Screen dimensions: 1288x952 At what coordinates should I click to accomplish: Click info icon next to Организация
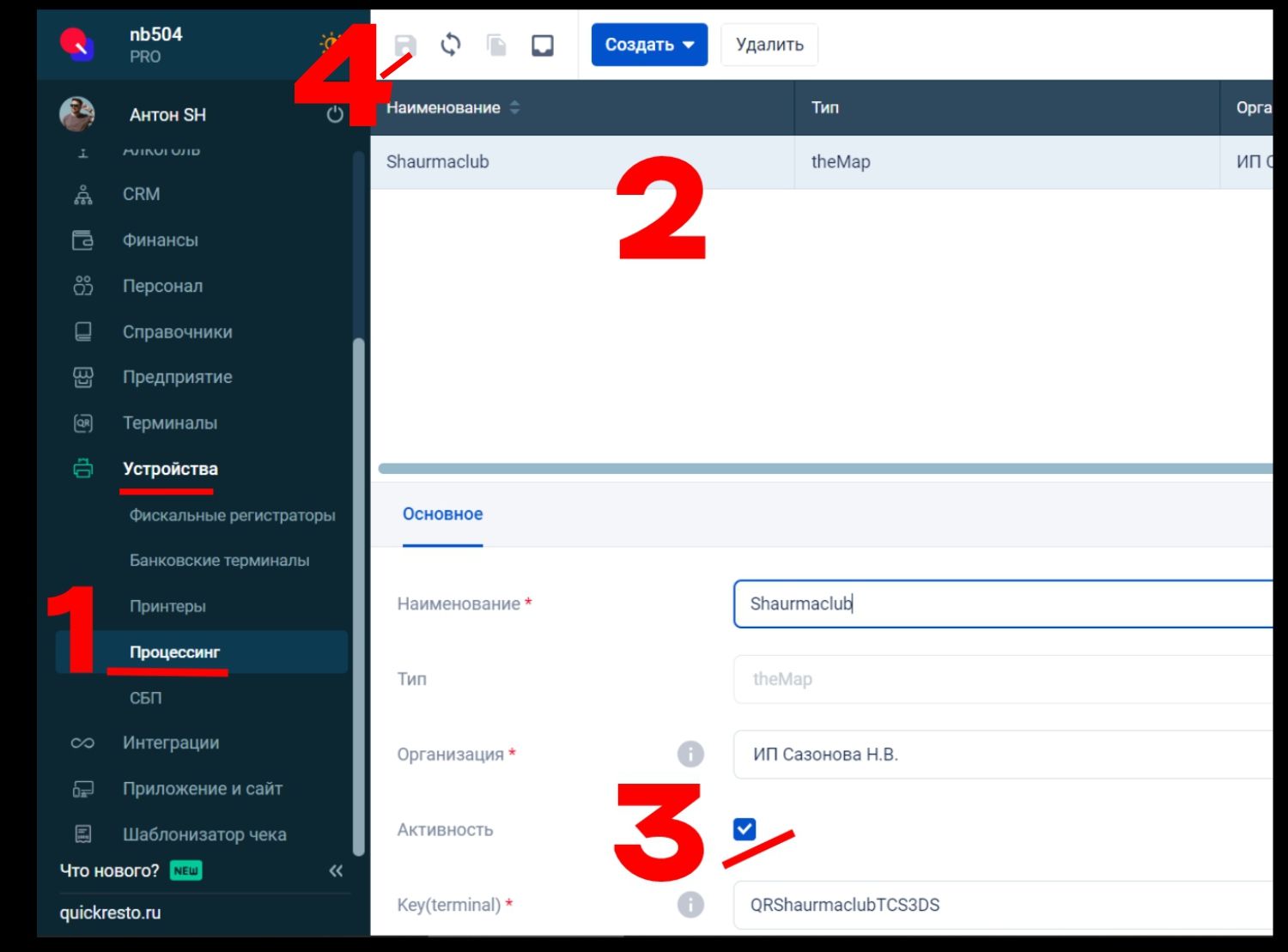point(690,755)
